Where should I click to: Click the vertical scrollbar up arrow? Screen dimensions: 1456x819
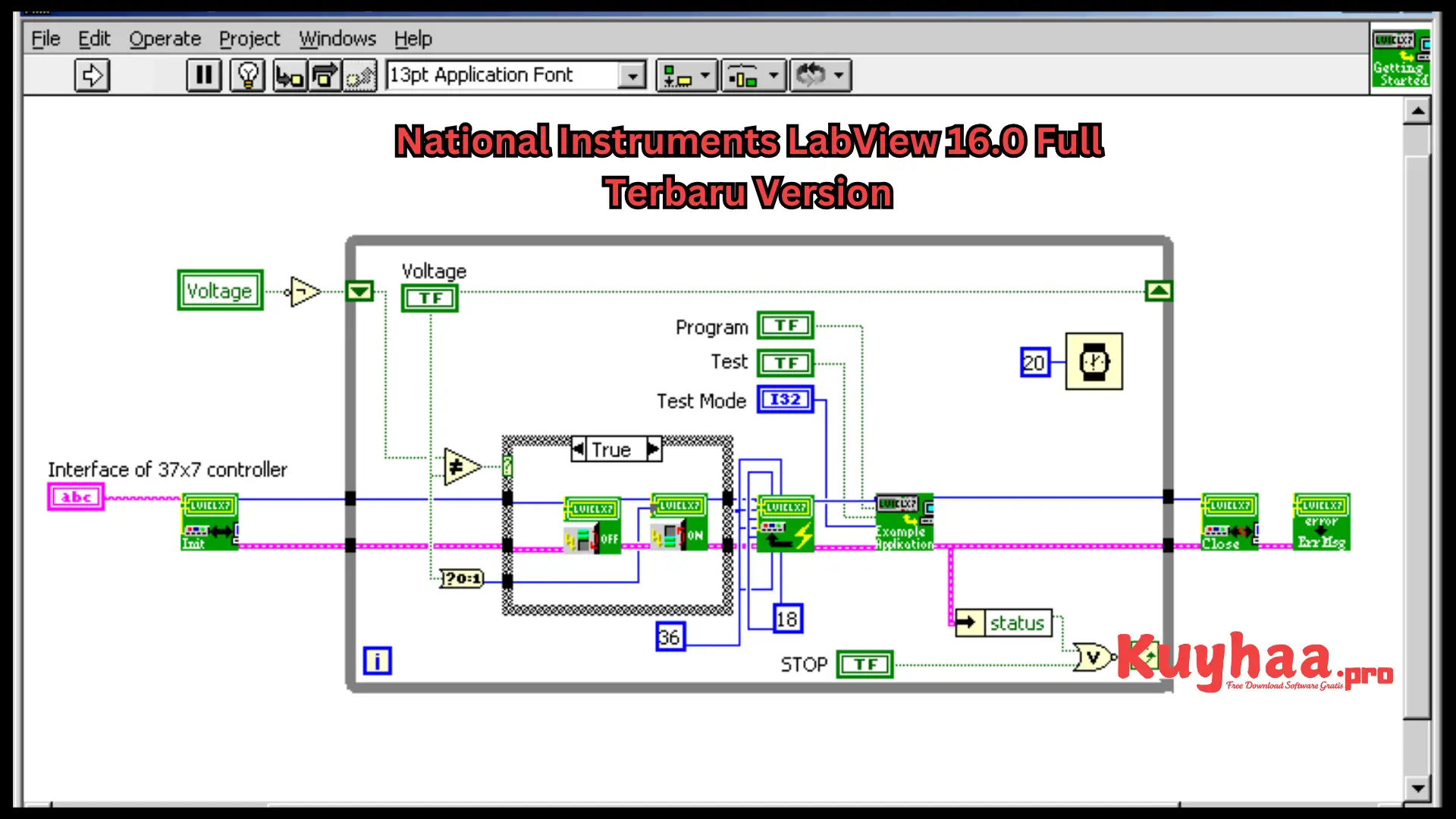[1417, 112]
